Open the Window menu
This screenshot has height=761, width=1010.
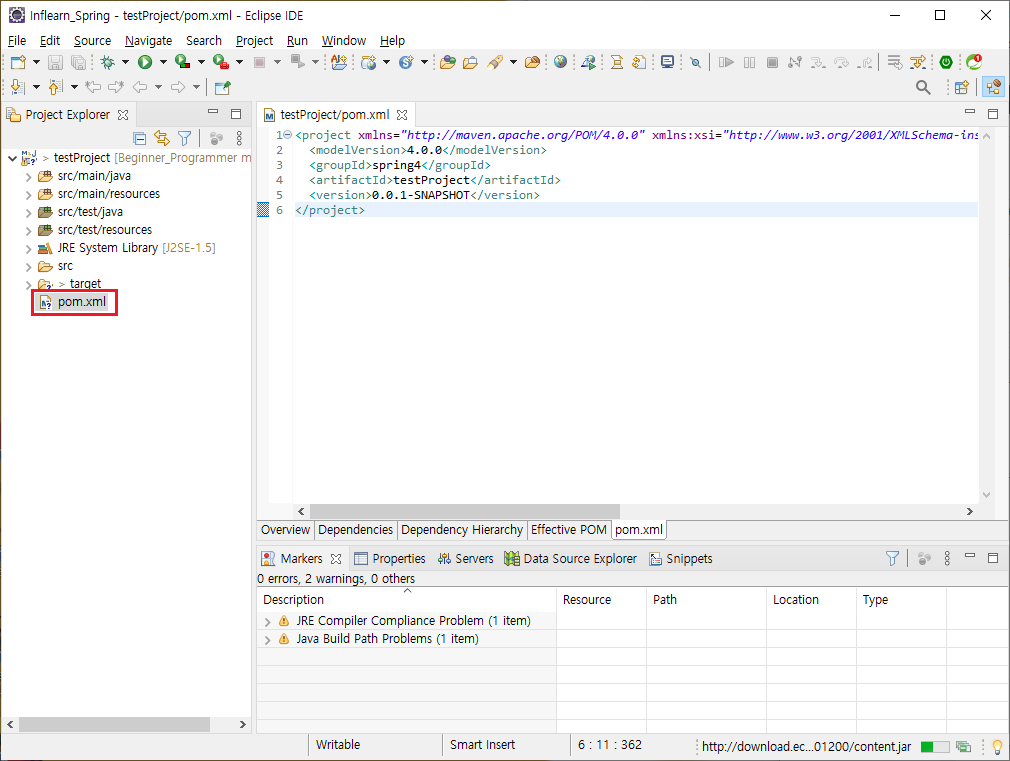(343, 41)
